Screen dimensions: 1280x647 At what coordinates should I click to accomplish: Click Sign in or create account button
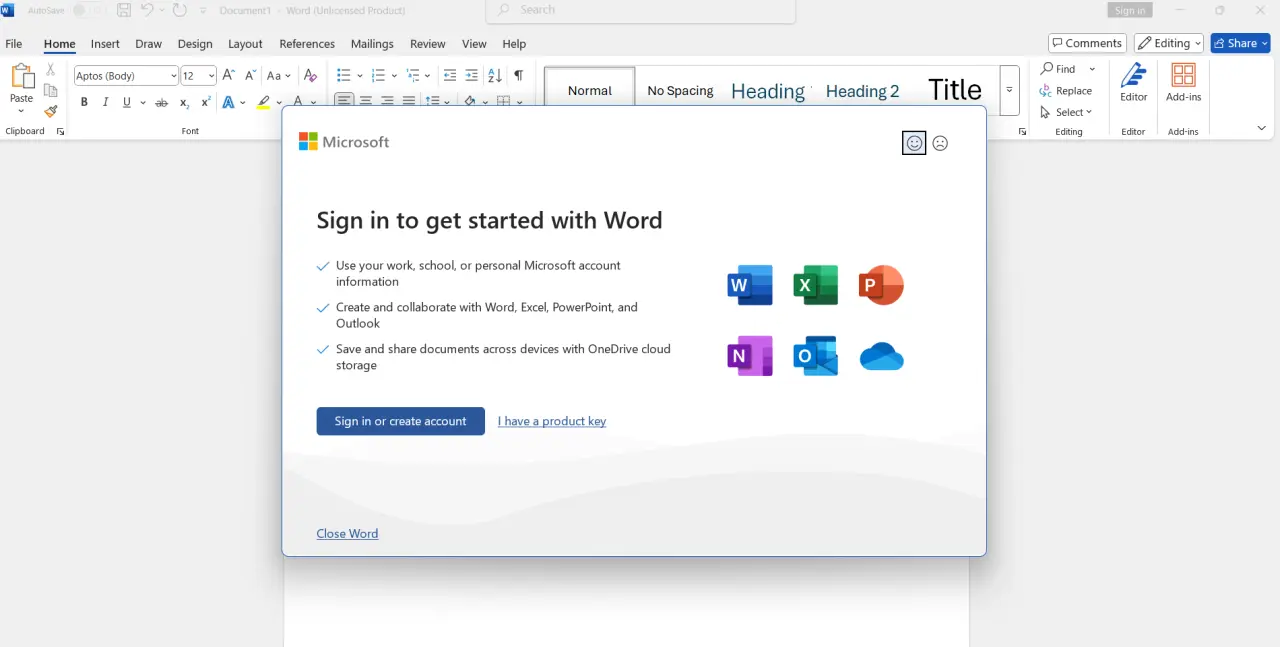tap(400, 421)
